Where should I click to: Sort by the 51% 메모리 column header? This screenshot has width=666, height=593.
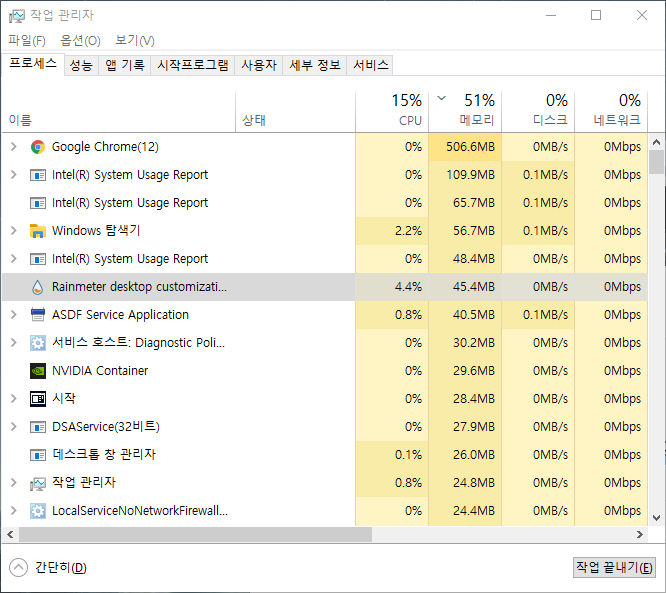pyautogui.click(x=465, y=112)
